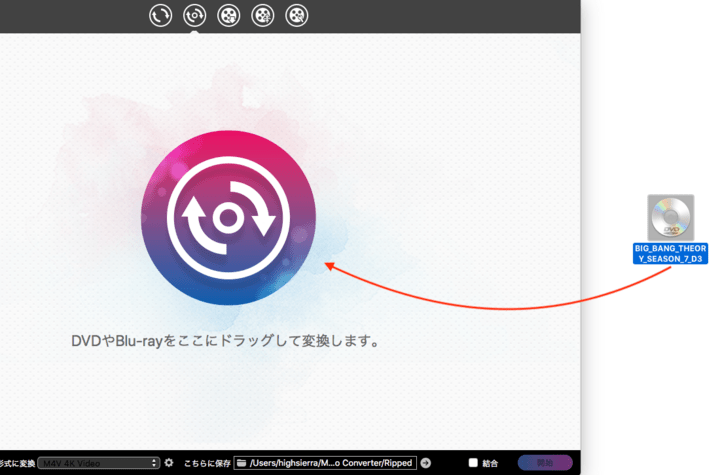
Task: Open the film reel editor tab icon
Action: (x=263, y=14)
